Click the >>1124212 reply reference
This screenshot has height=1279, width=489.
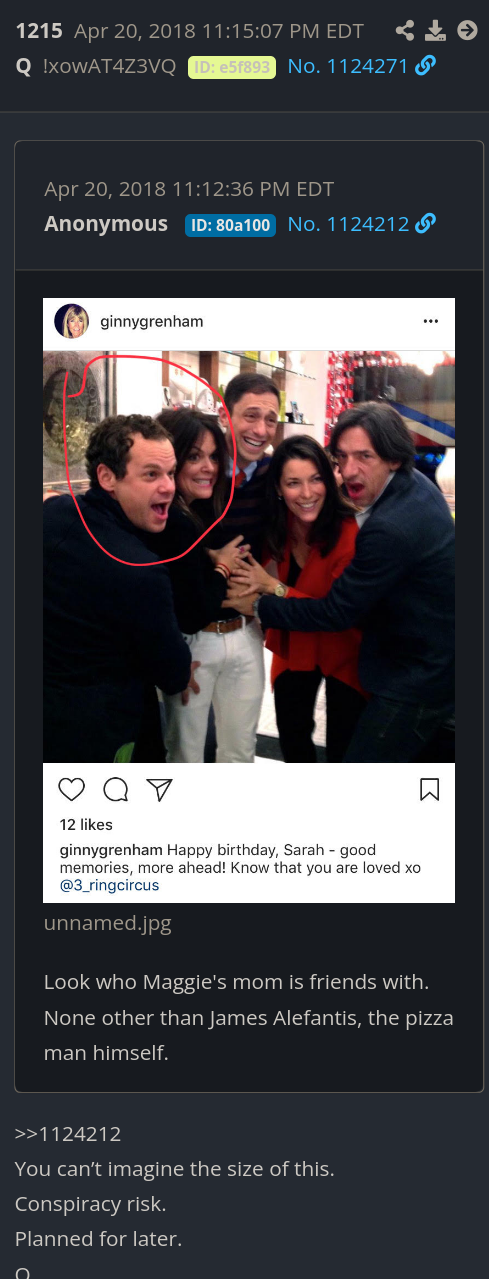(x=68, y=1134)
